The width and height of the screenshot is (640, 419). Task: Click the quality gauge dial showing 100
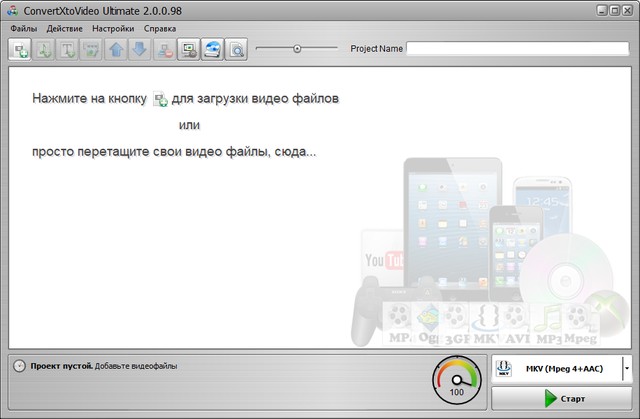456,380
